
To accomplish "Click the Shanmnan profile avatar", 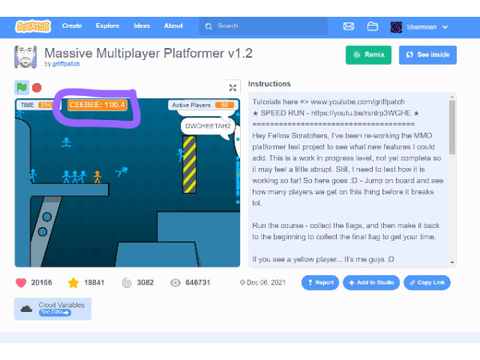I will point(396,27).
